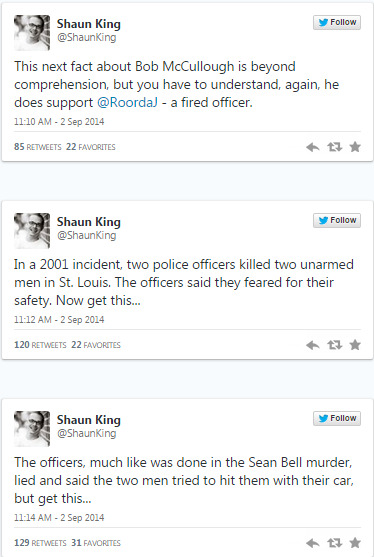374x557 pixels.
Task: Open the 11:10 AM - 2 Sep 2014 timestamp
Action: 59,122
